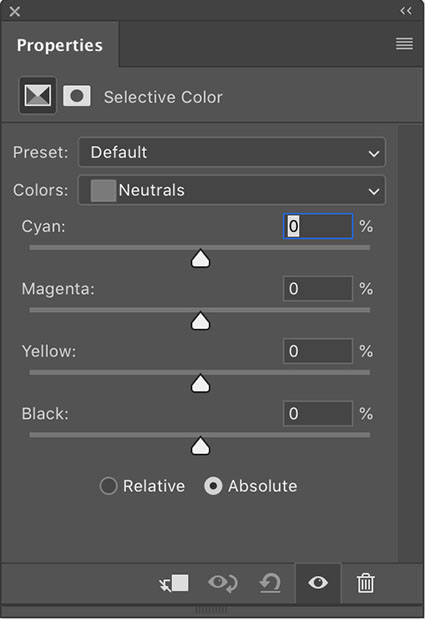This screenshot has width=425, height=619.
Task: Click the Selective Color adjustment icon
Action: (x=38, y=96)
